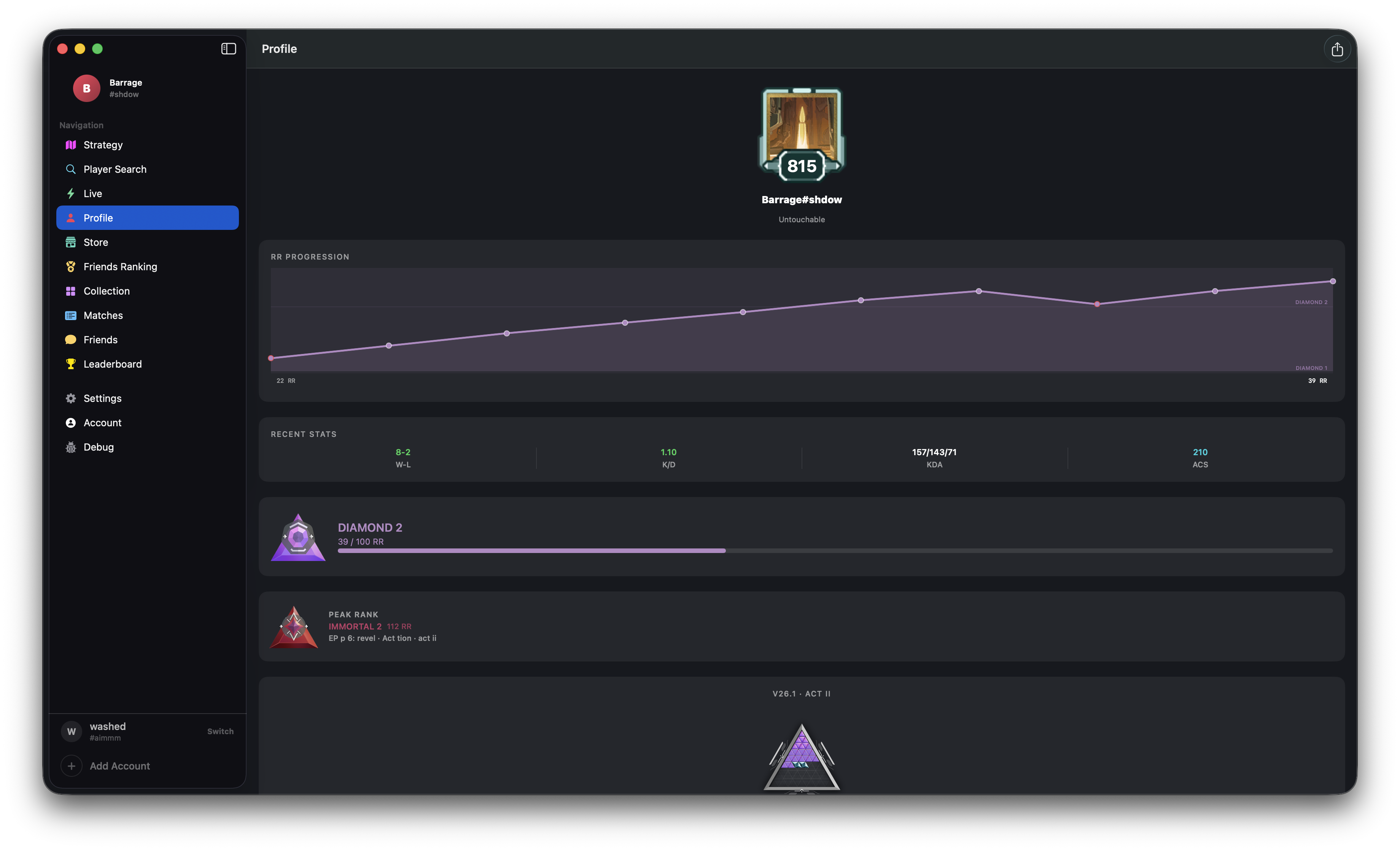The height and width of the screenshot is (851, 1400).
Task: Switch to the washed#aimmm account
Action: [220, 731]
